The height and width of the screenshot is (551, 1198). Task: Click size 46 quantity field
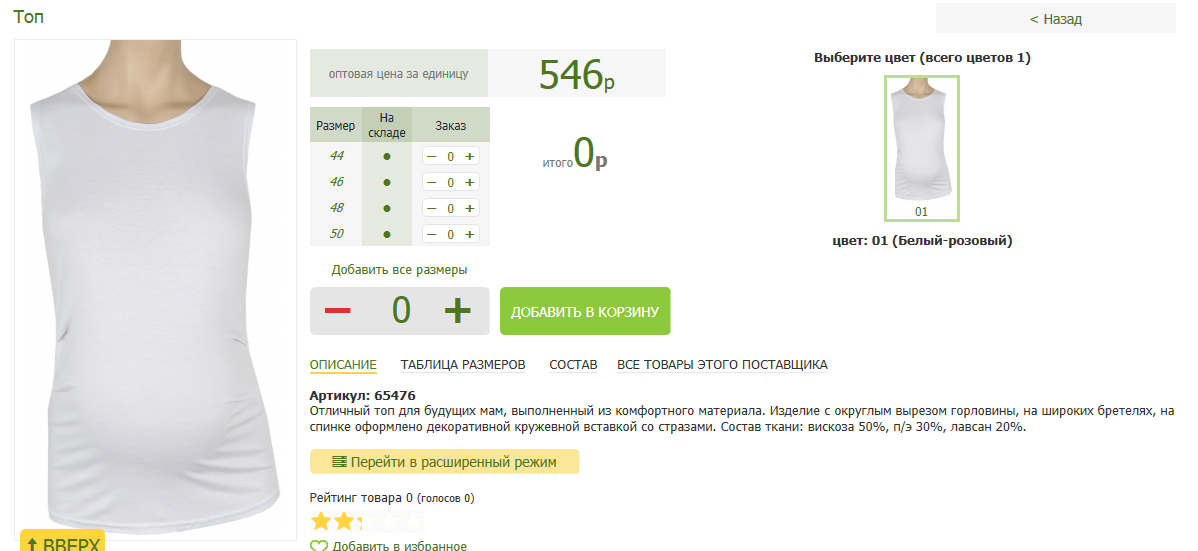(451, 182)
